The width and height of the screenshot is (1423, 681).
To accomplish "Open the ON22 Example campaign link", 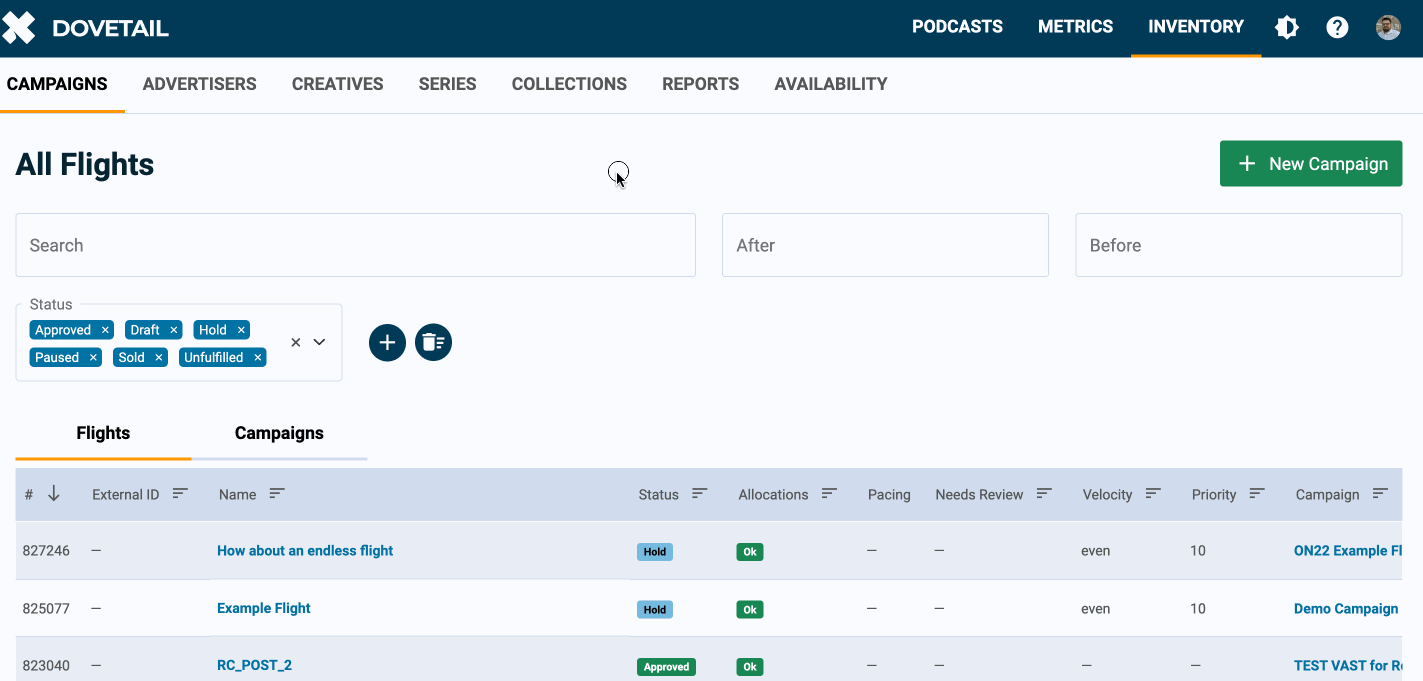I will [1349, 551].
